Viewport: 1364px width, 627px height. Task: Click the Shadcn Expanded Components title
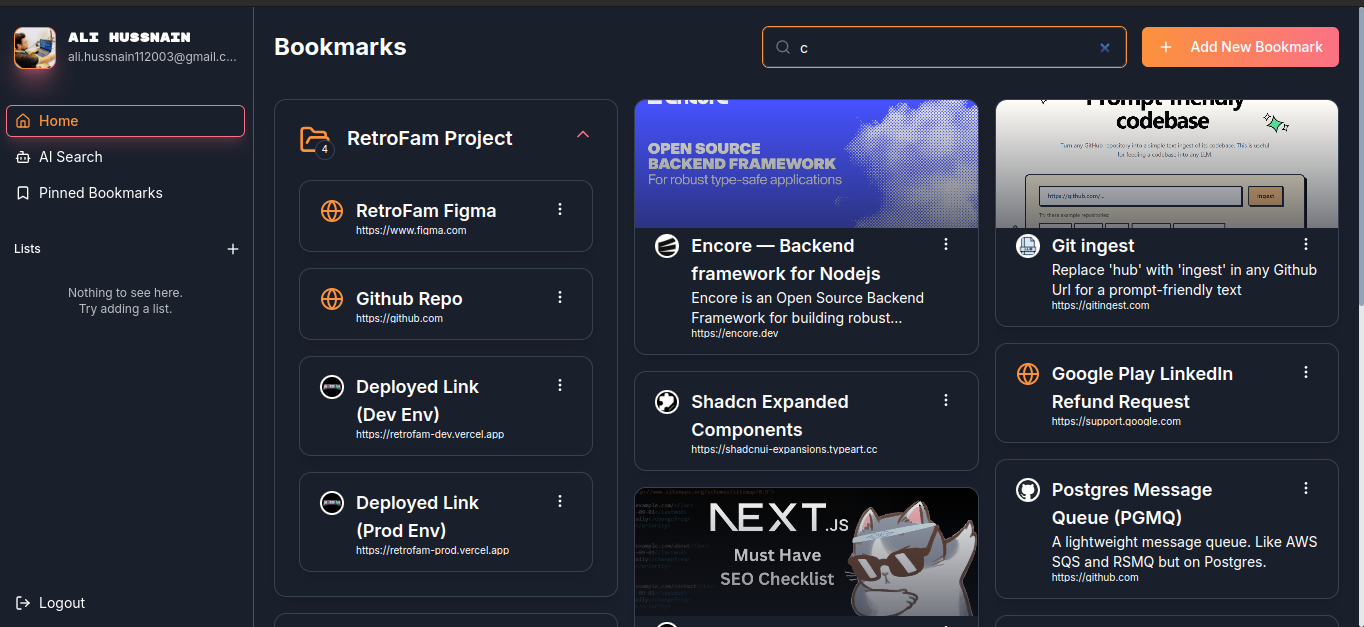coord(769,416)
